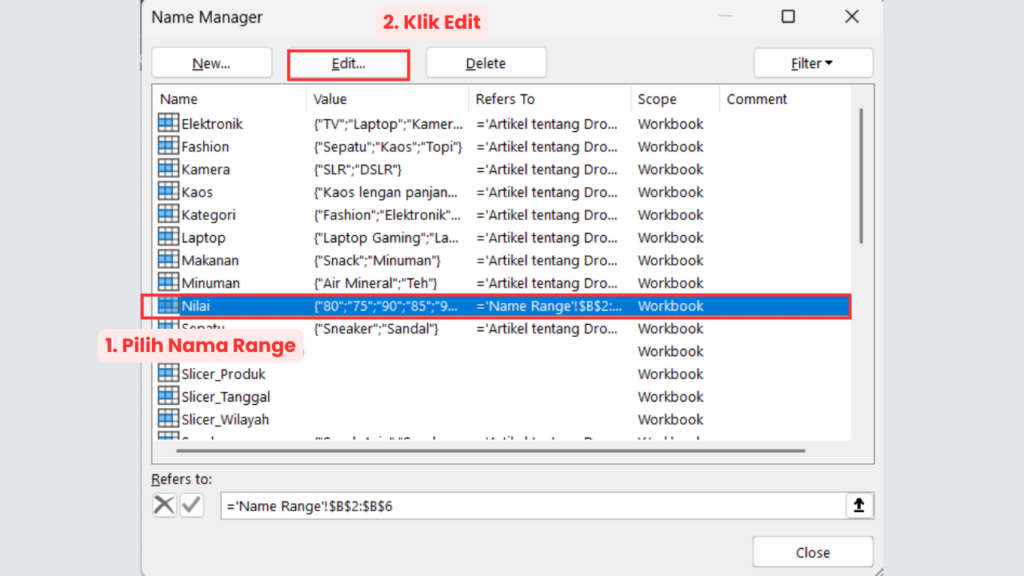Viewport: 1024px width, 576px height.
Task: Open the Filter dropdown
Action: [x=813, y=62]
